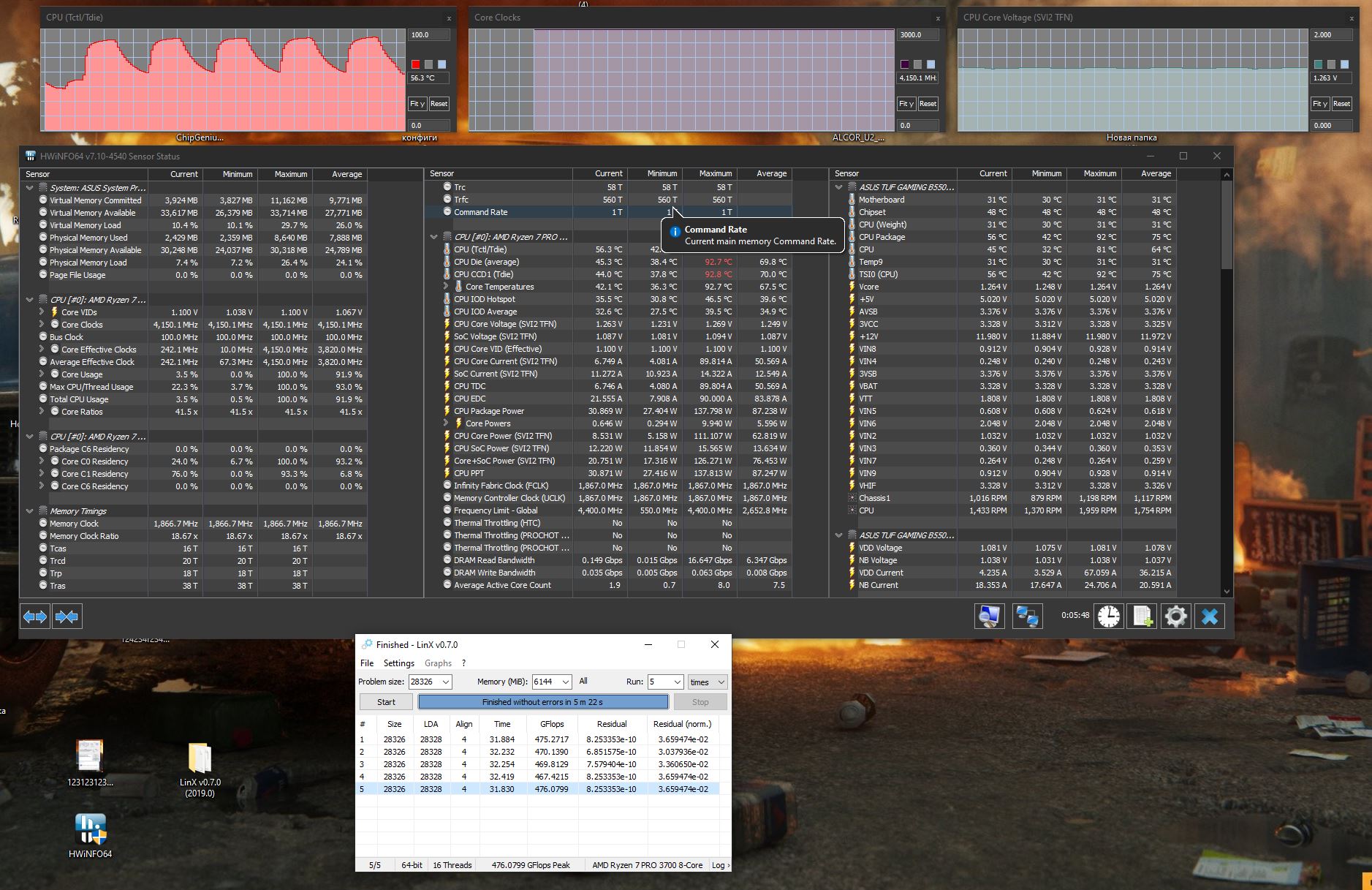Select the CPU EDC sensor row
Screen dimensions: 1372x890
[608, 399]
